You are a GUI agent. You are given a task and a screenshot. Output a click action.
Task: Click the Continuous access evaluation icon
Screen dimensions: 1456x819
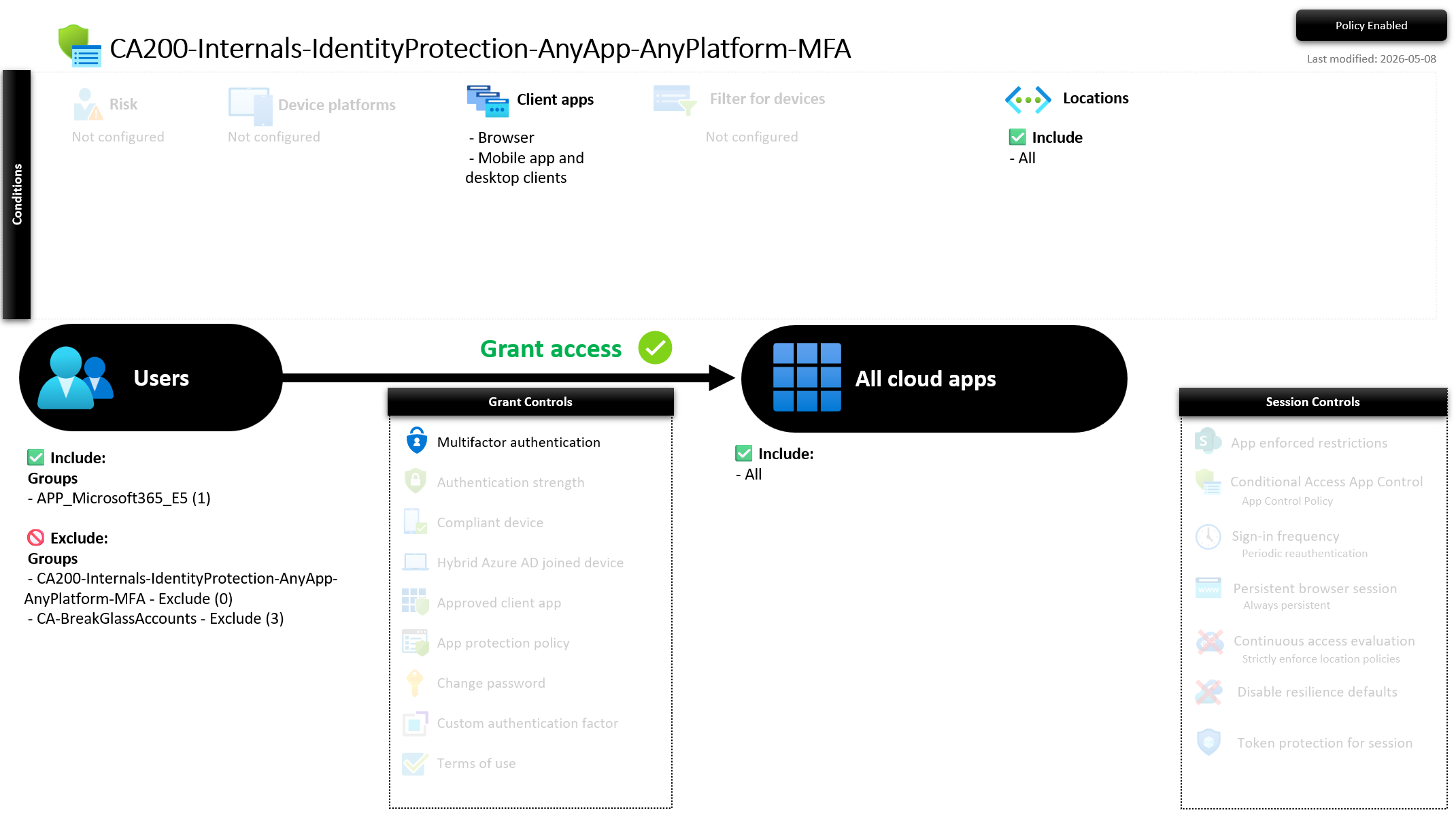tap(1210, 641)
